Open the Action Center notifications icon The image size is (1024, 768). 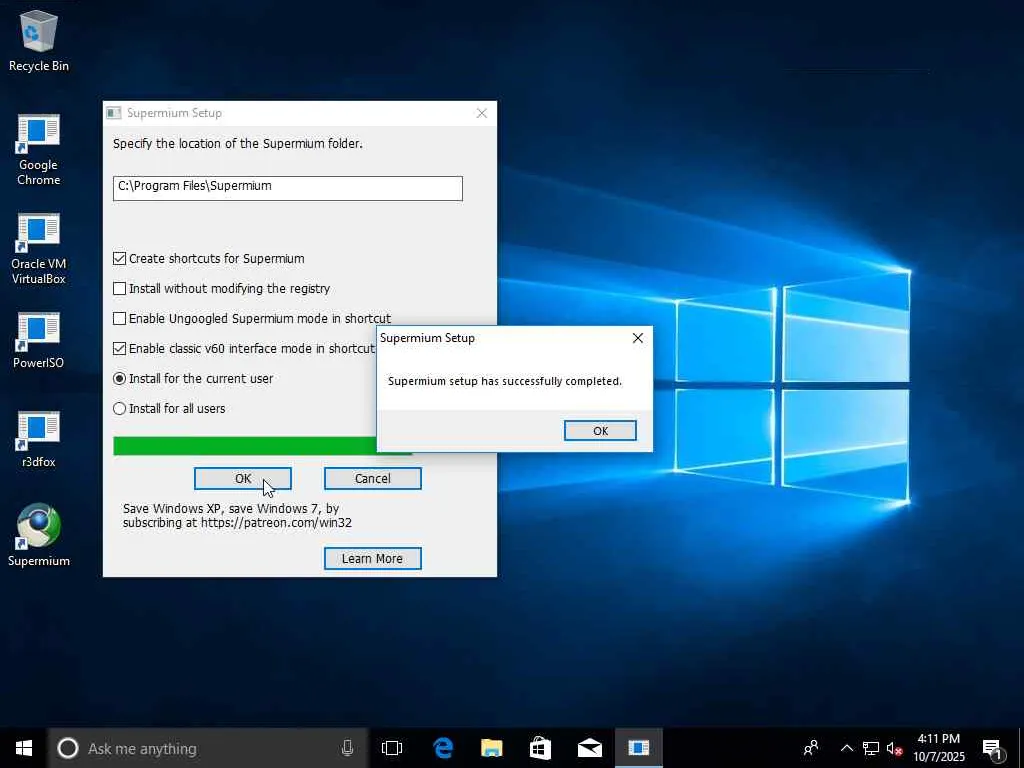point(993,749)
